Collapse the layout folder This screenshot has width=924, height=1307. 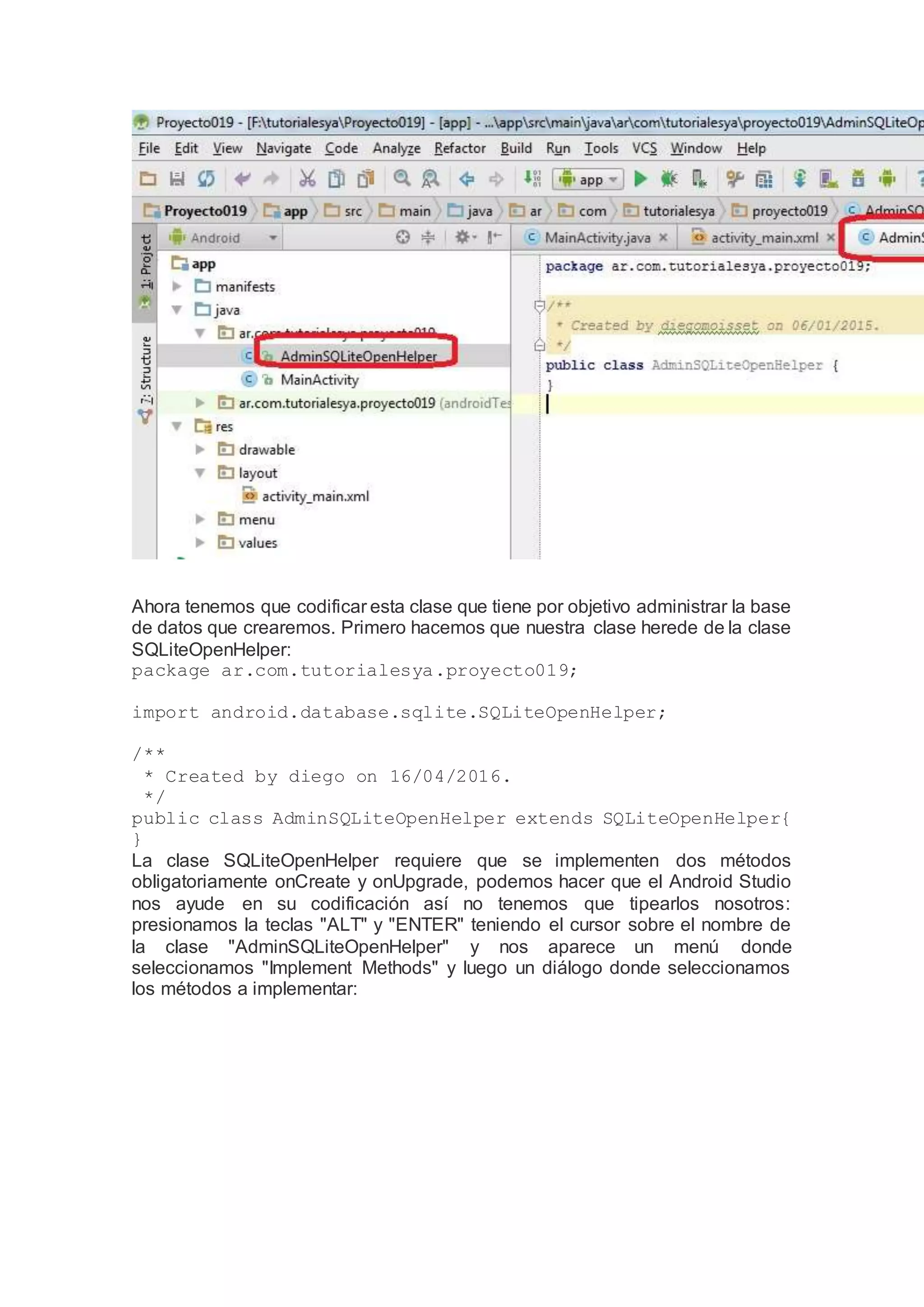(200, 473)
